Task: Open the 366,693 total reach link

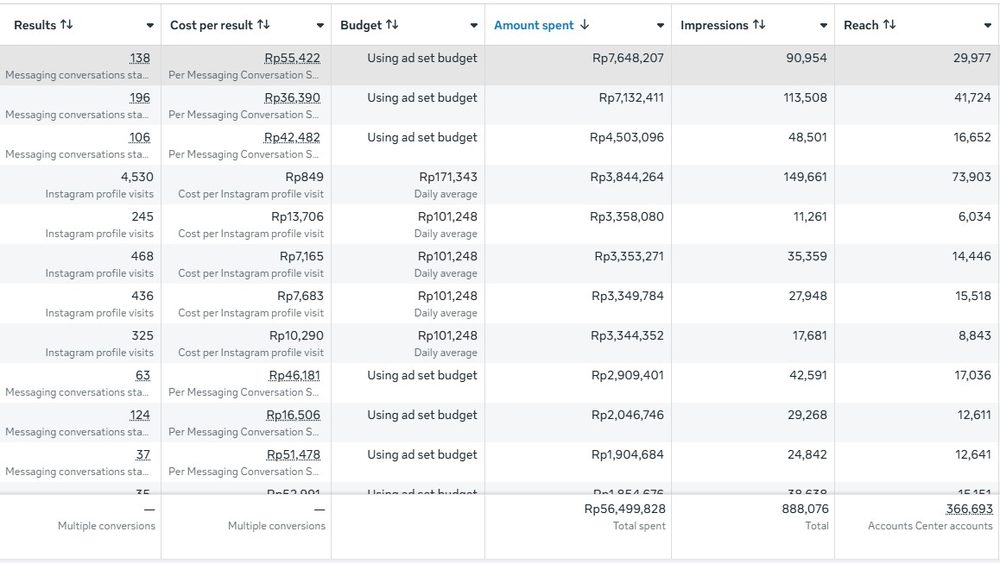Action: (969, 509)
